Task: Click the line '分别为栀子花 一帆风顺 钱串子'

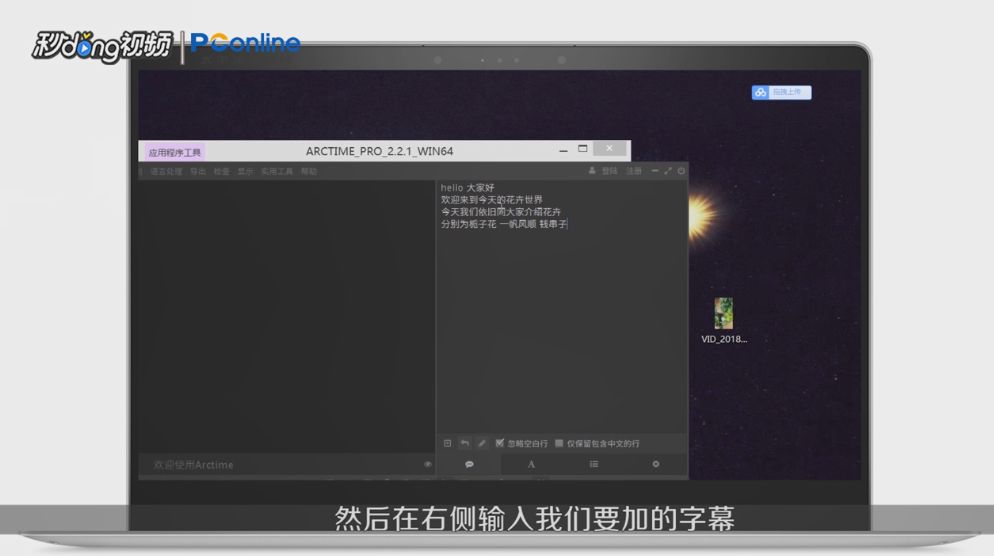Action: (x=504, y=224)
